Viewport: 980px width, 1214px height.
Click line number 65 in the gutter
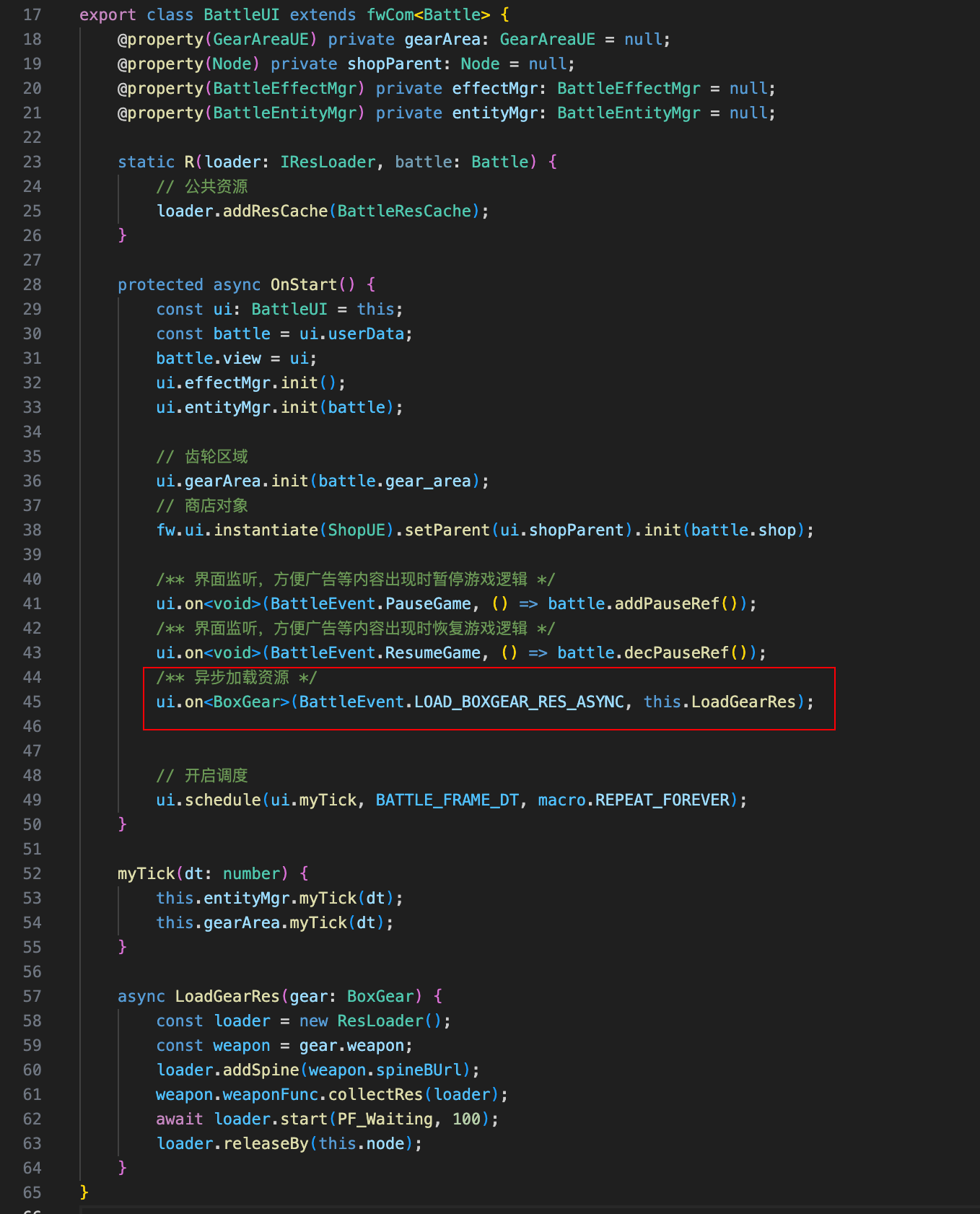point(32,1192)
